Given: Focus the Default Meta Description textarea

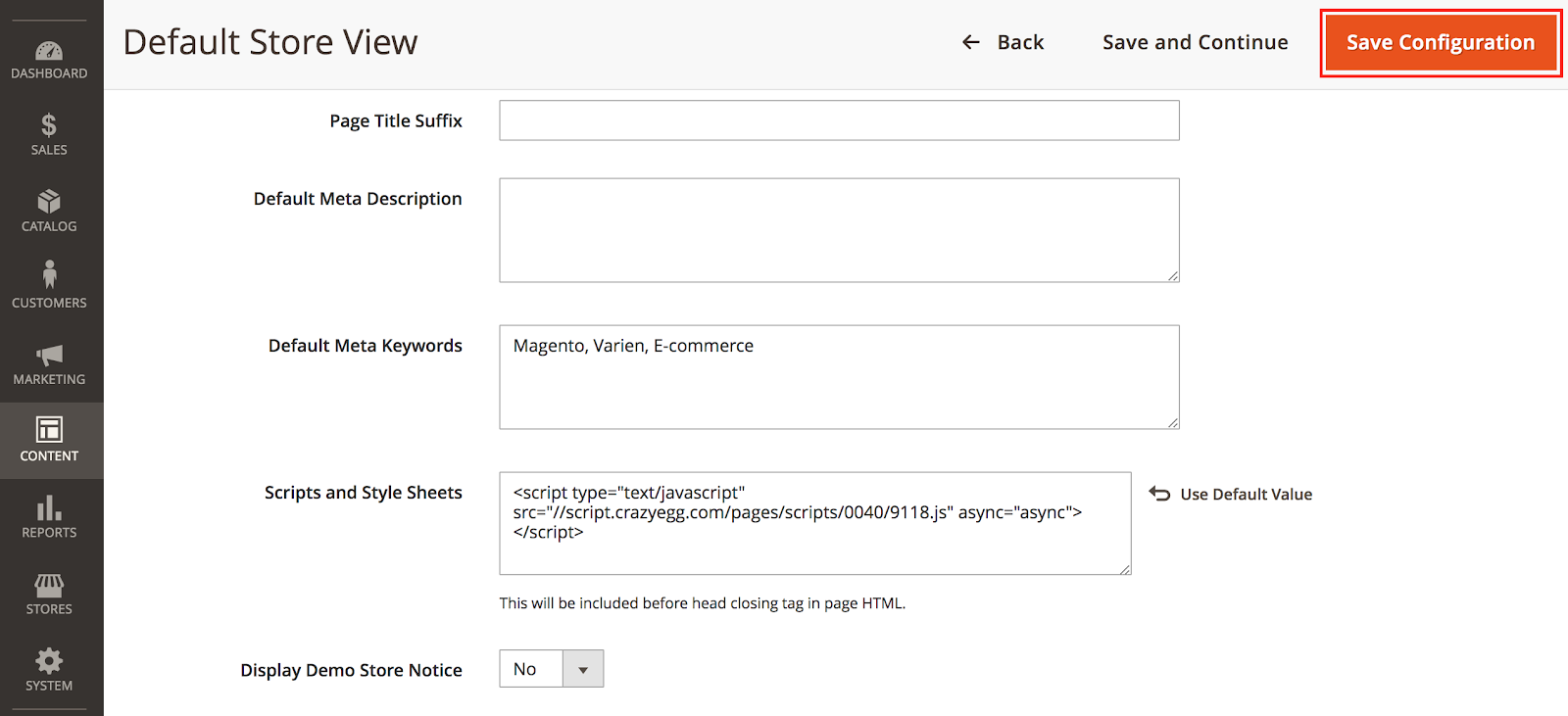Looking at the screenshot, I should coord(839,230).
